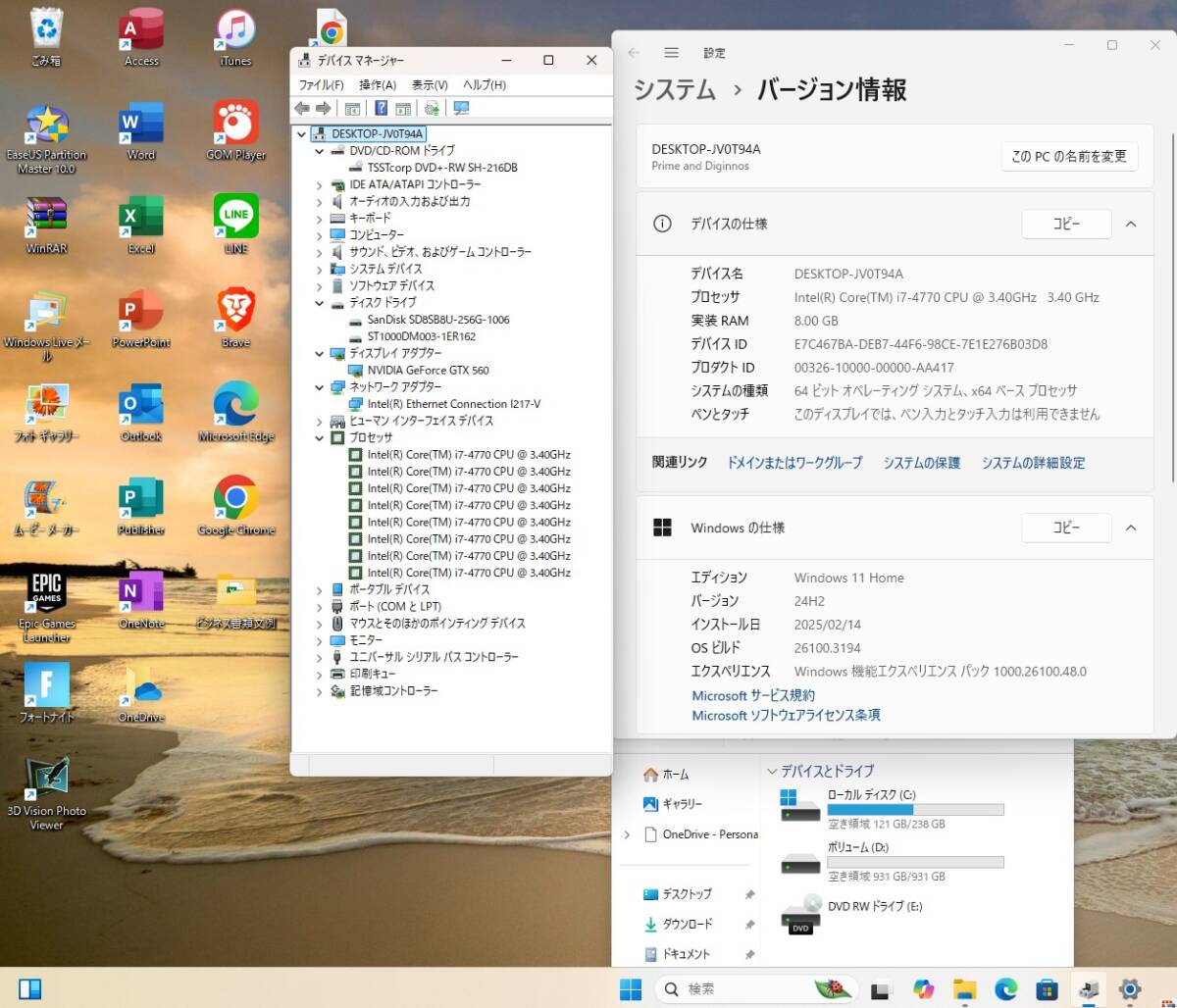Open EaseUS Partition Master shortcut
This screenshot has width=1177, height=1008.
point(46,139)
